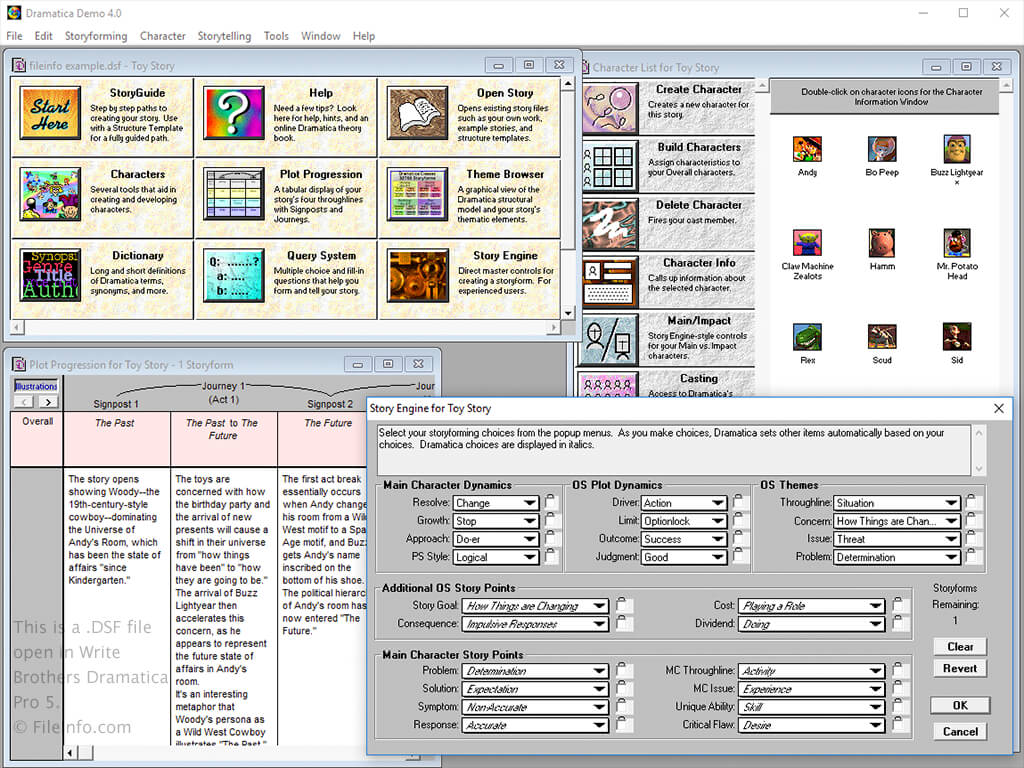The width and height of the screenshot is (1024, 768).
Task: Click the Clear button
Action: pos(960,647)
